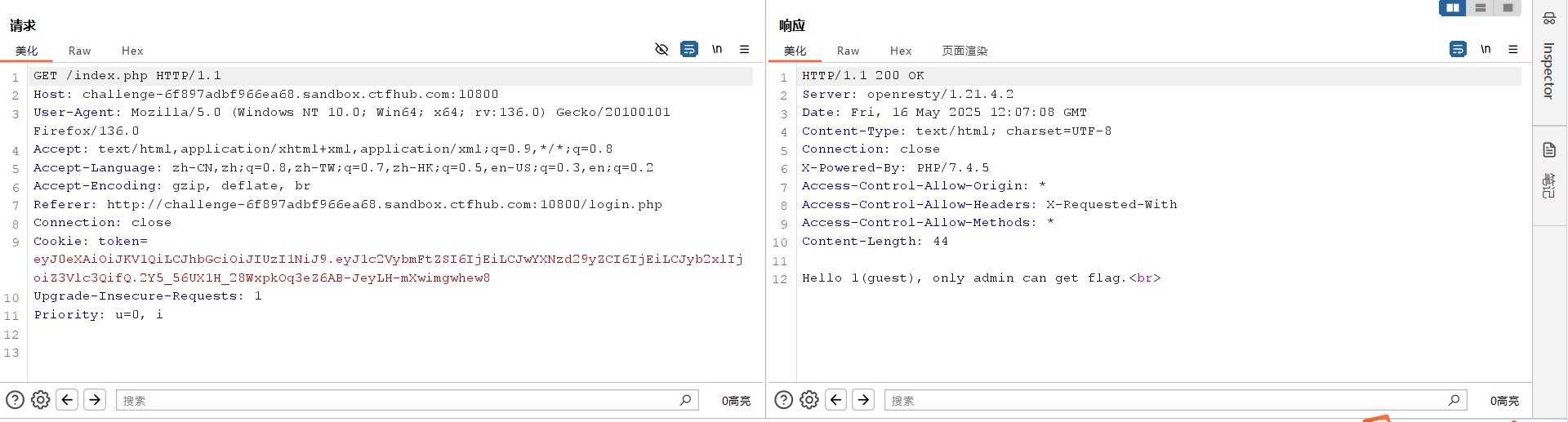The width and height of the screenshot is (1568, 422).
Task: Click the help icon below the request
Action: pyautogui.click(x=15, y=400)
